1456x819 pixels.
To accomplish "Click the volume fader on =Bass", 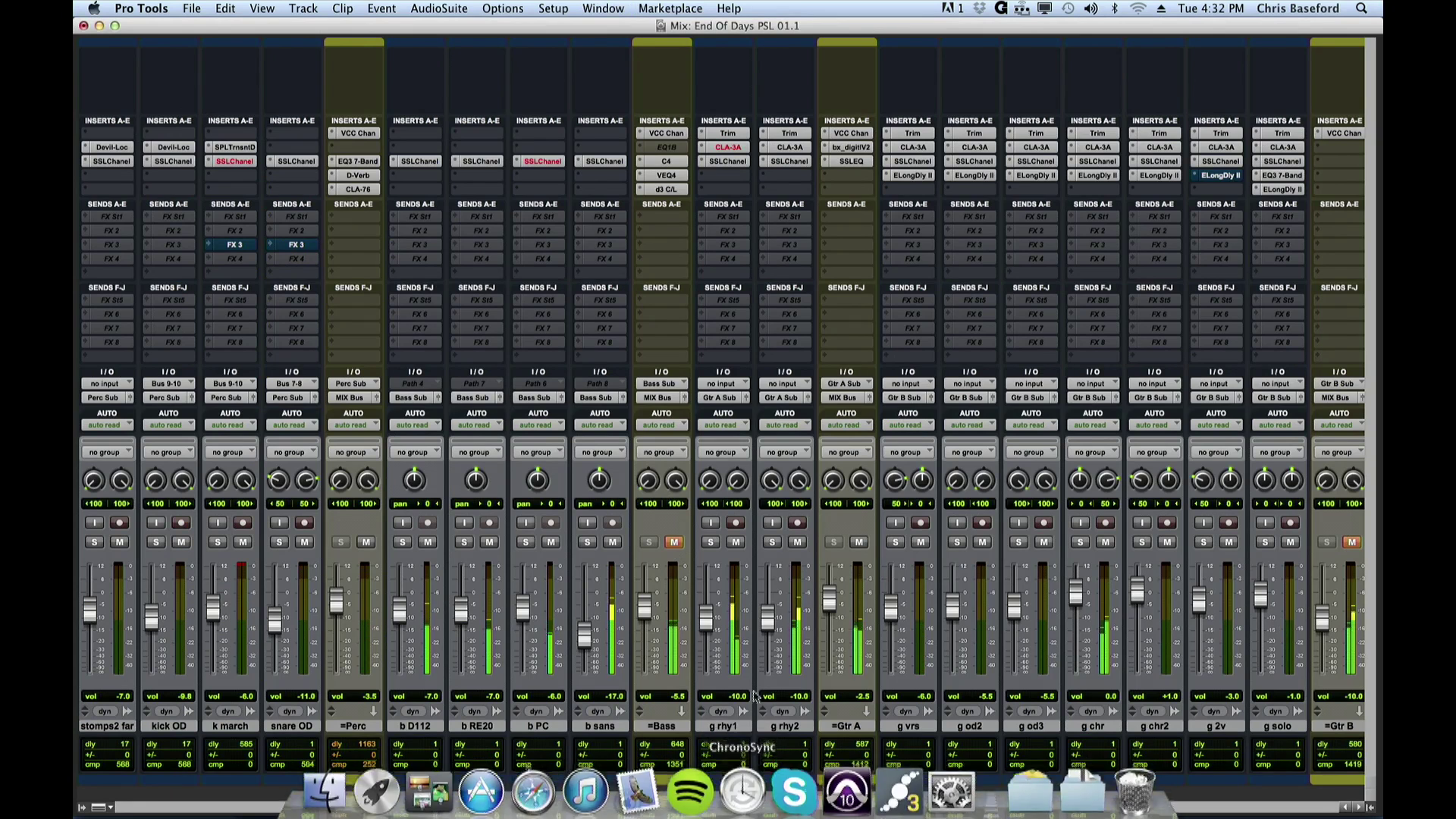I will click(645, 605).
